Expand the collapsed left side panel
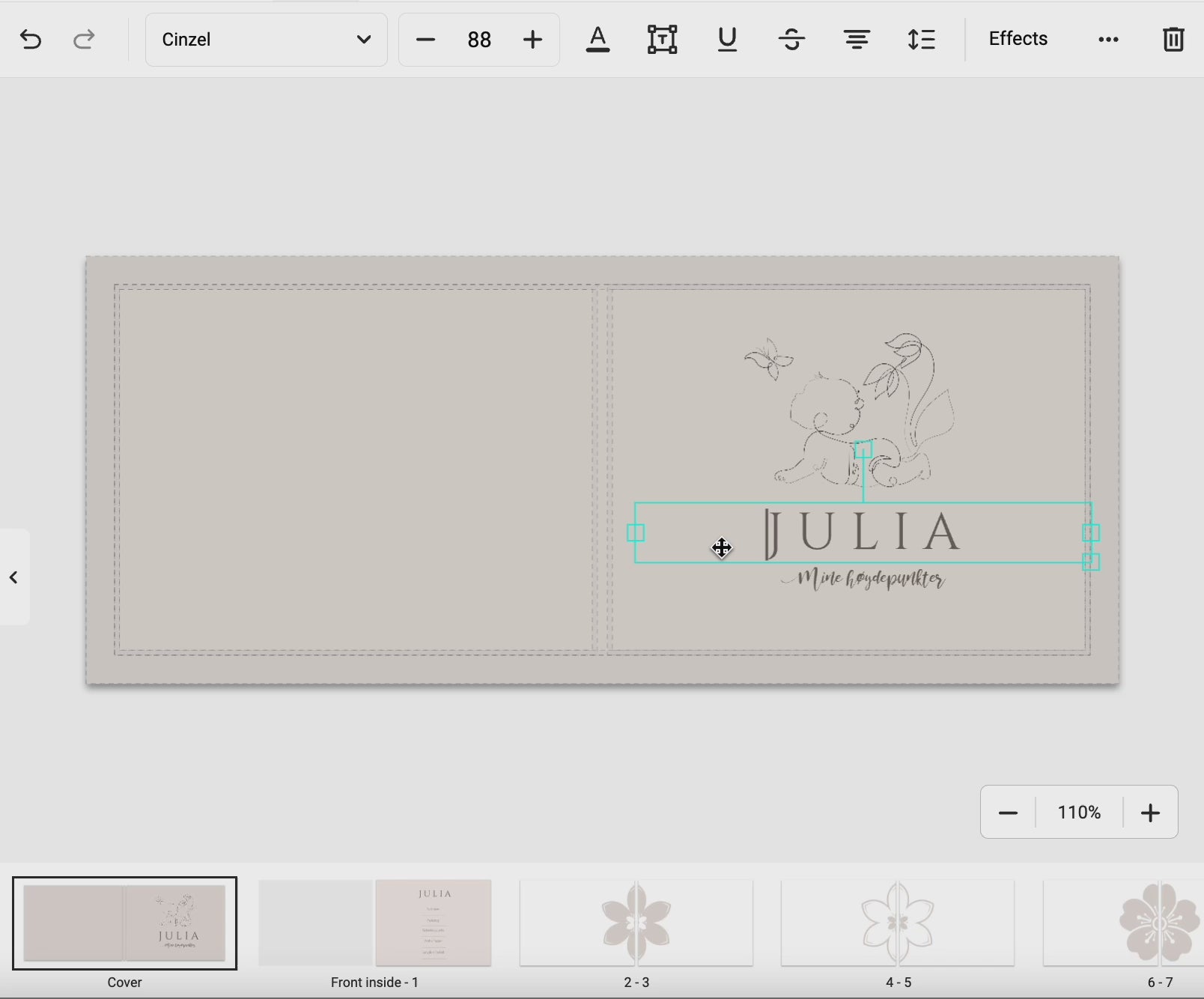This screenshot has width=1204, height=999. pyautogui.click(x=13, y=577)
